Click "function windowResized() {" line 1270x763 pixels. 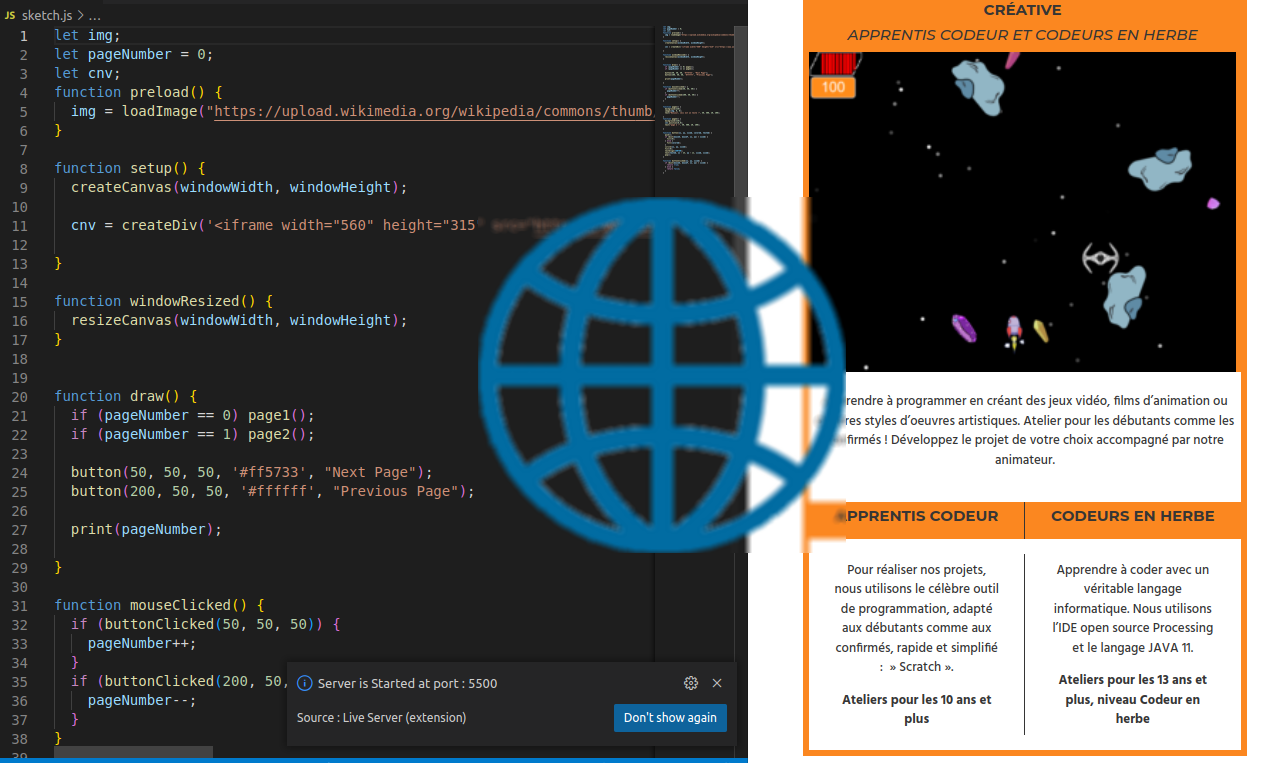163,301
